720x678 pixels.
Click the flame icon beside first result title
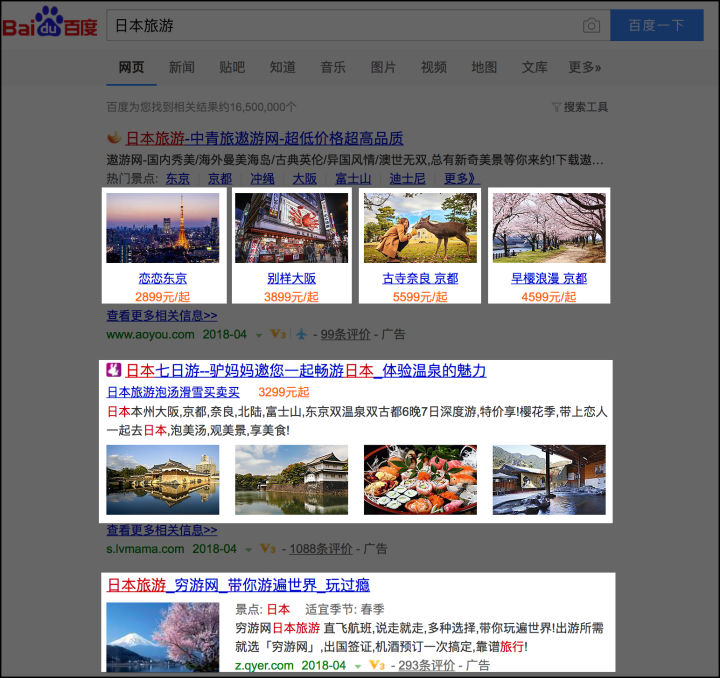(114, 137)
